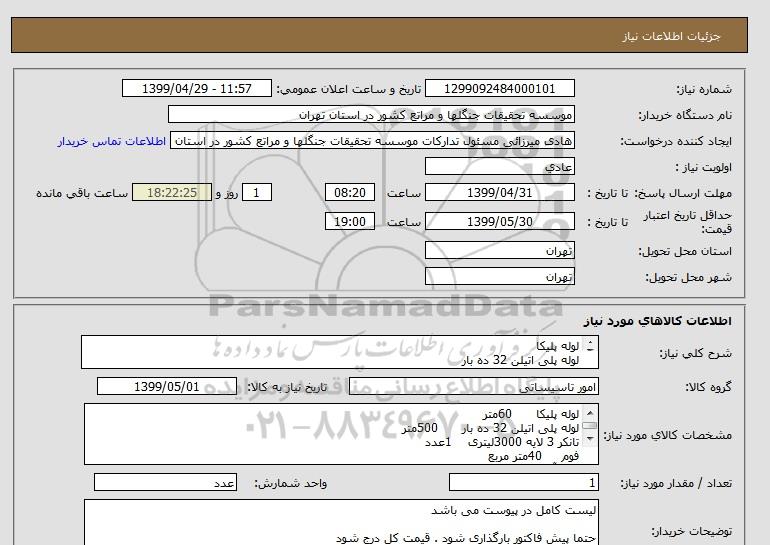Step up the general description box arrow
Image resolution: width=770 pixels, height=545 pixels.
click(x=590, y=342)
